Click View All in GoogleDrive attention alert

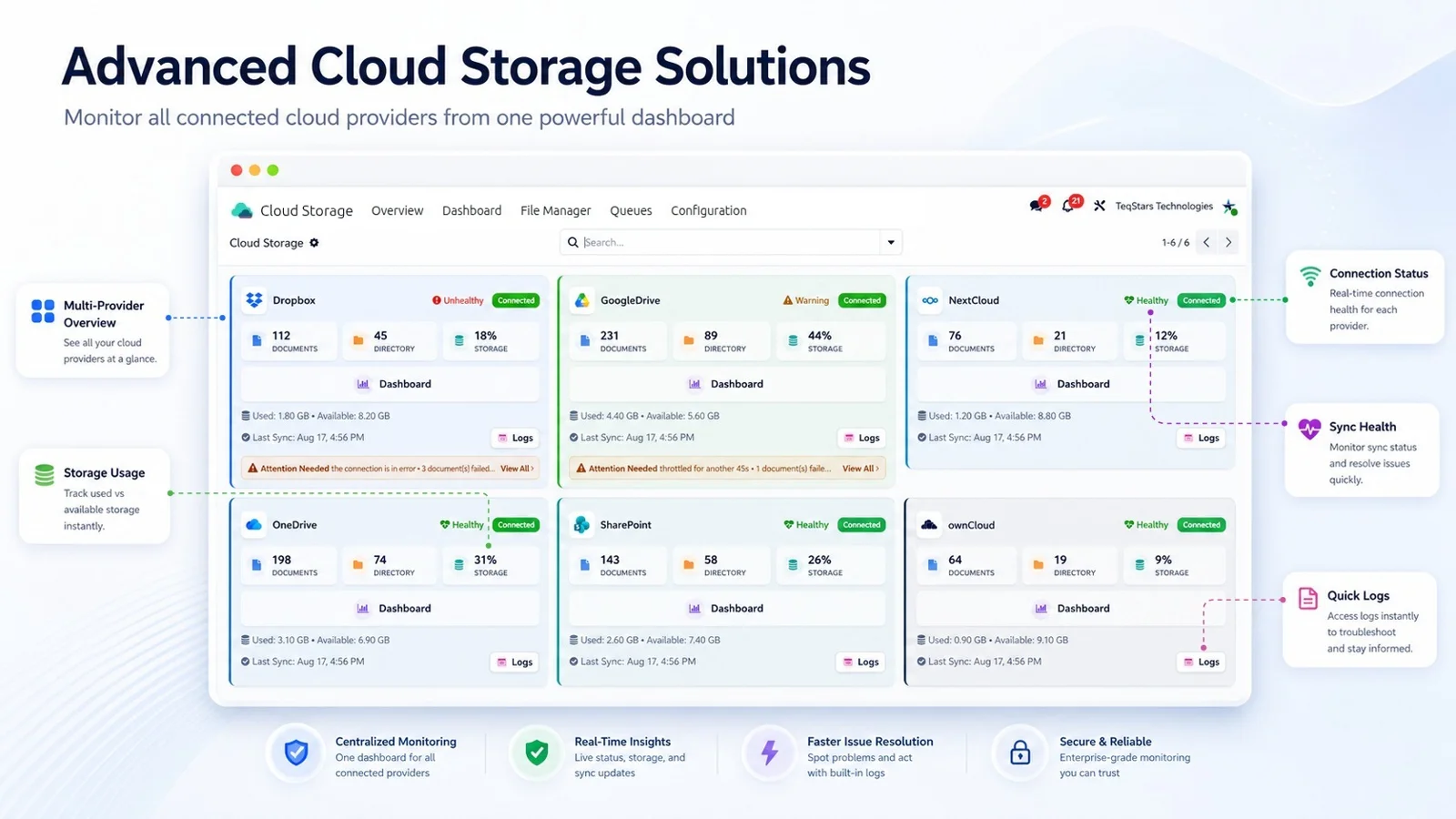(x=860, y=469)
